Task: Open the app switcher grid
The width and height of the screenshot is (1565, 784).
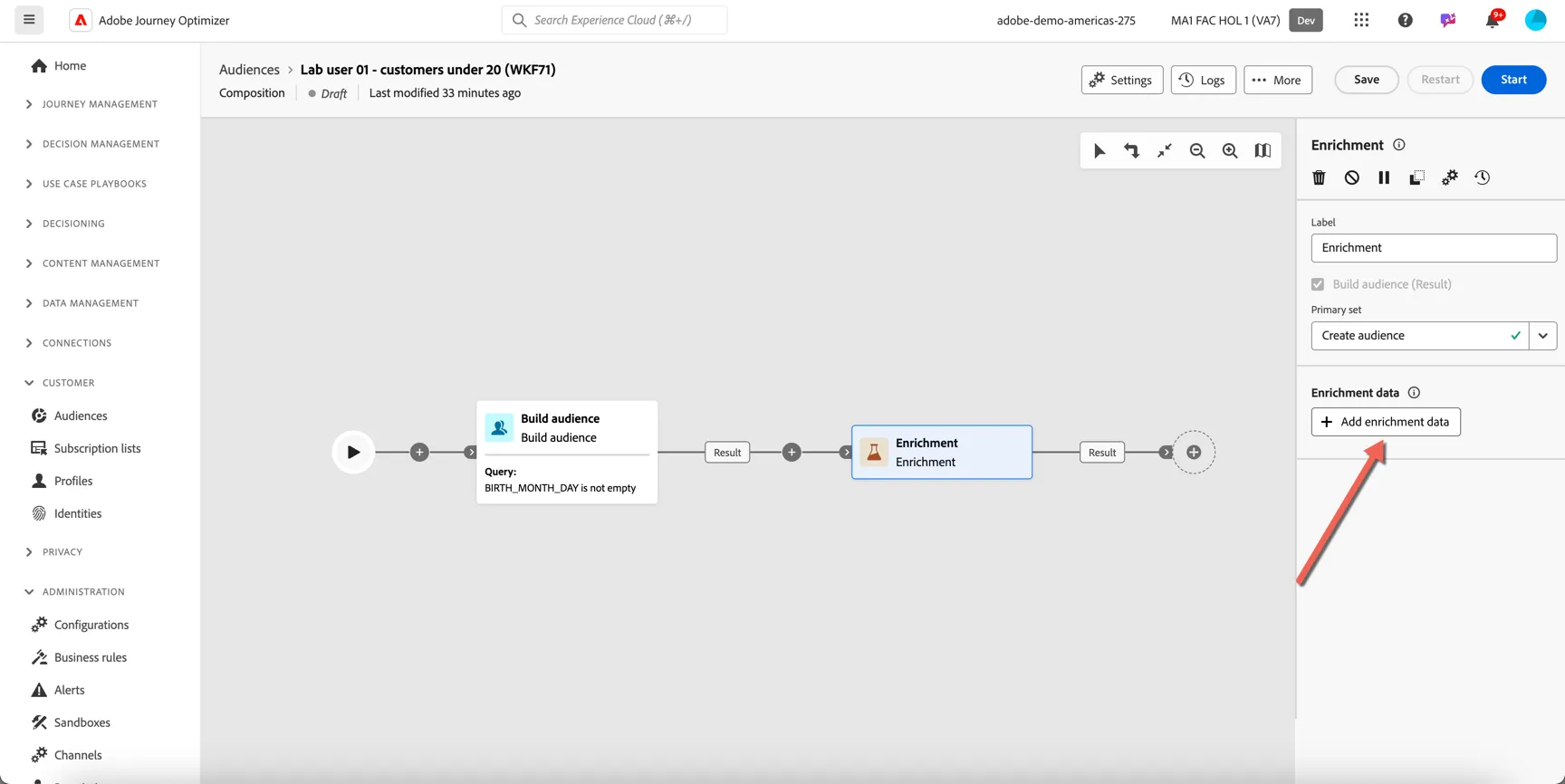Action: click(x=1361, y=20)
